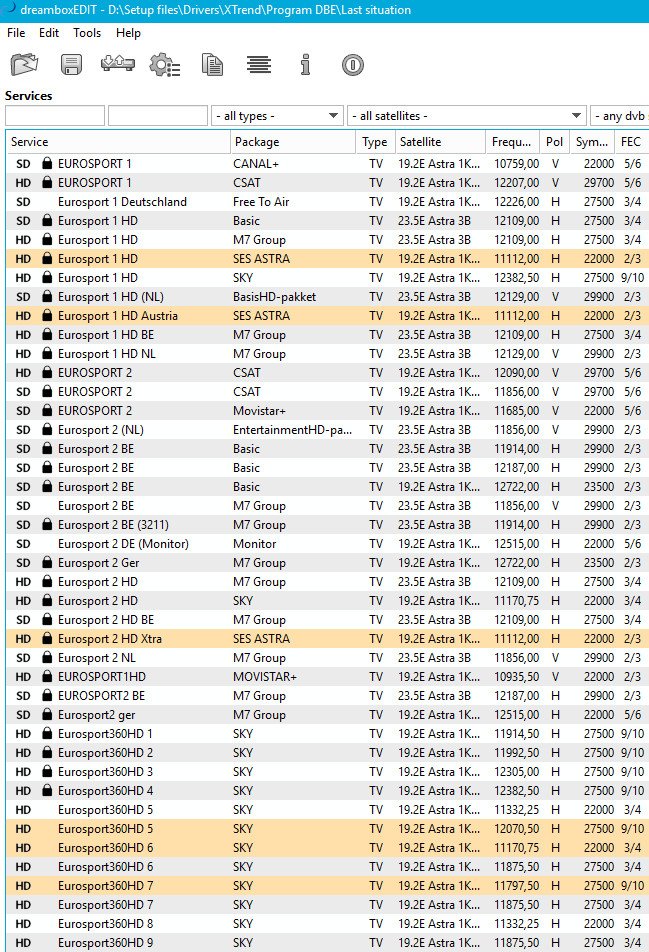This screenshot has height=952, width=649.
Task: Open FTP transfer to receiver icon
Action: point(118,64)
